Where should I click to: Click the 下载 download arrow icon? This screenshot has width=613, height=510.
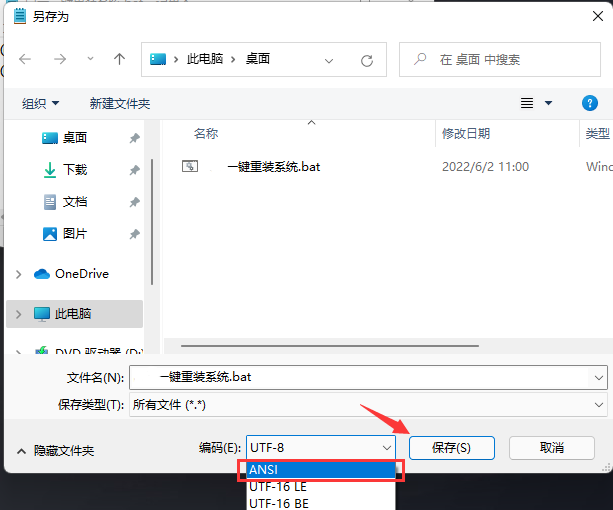(x=50, y=170)
